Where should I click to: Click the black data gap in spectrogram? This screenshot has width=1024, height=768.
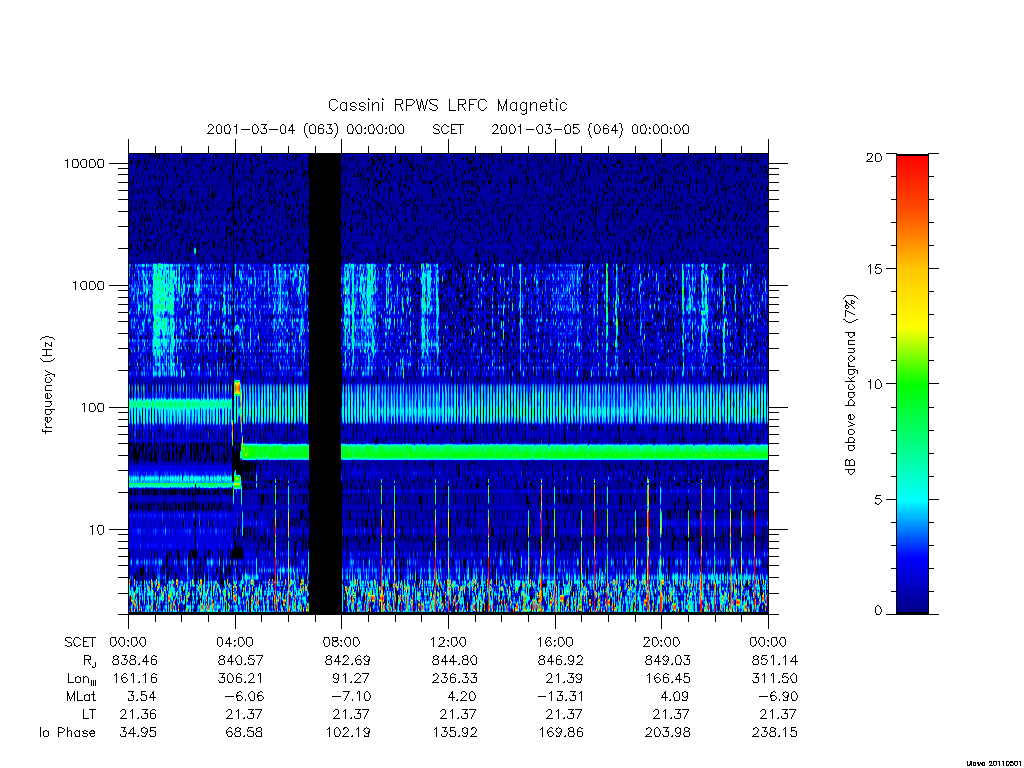point(325,383)
